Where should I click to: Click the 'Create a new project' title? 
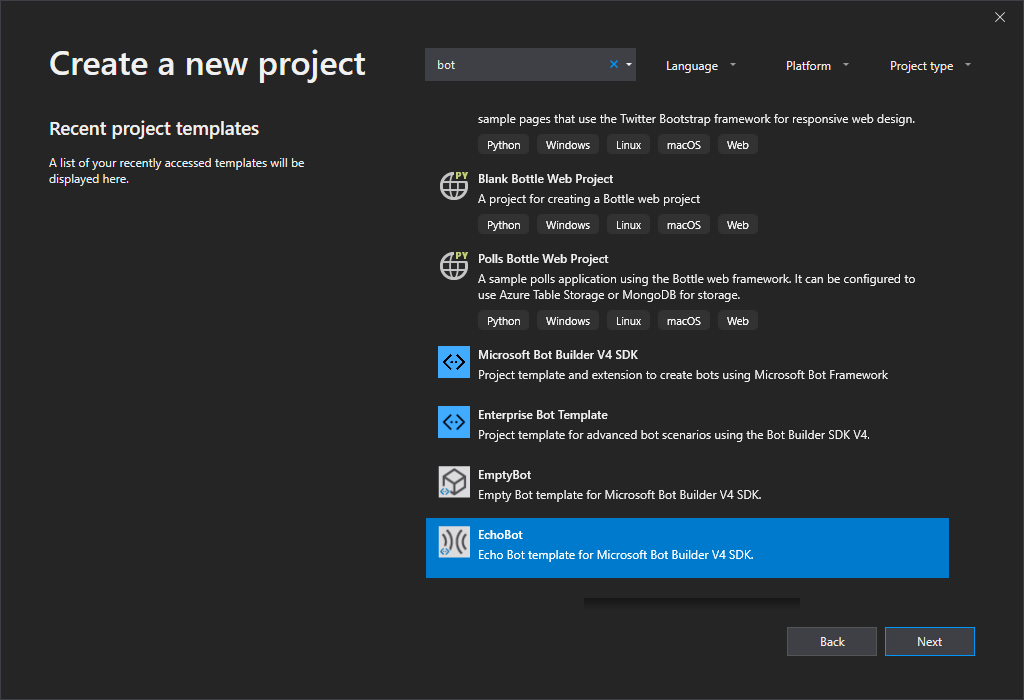[207, 65]
